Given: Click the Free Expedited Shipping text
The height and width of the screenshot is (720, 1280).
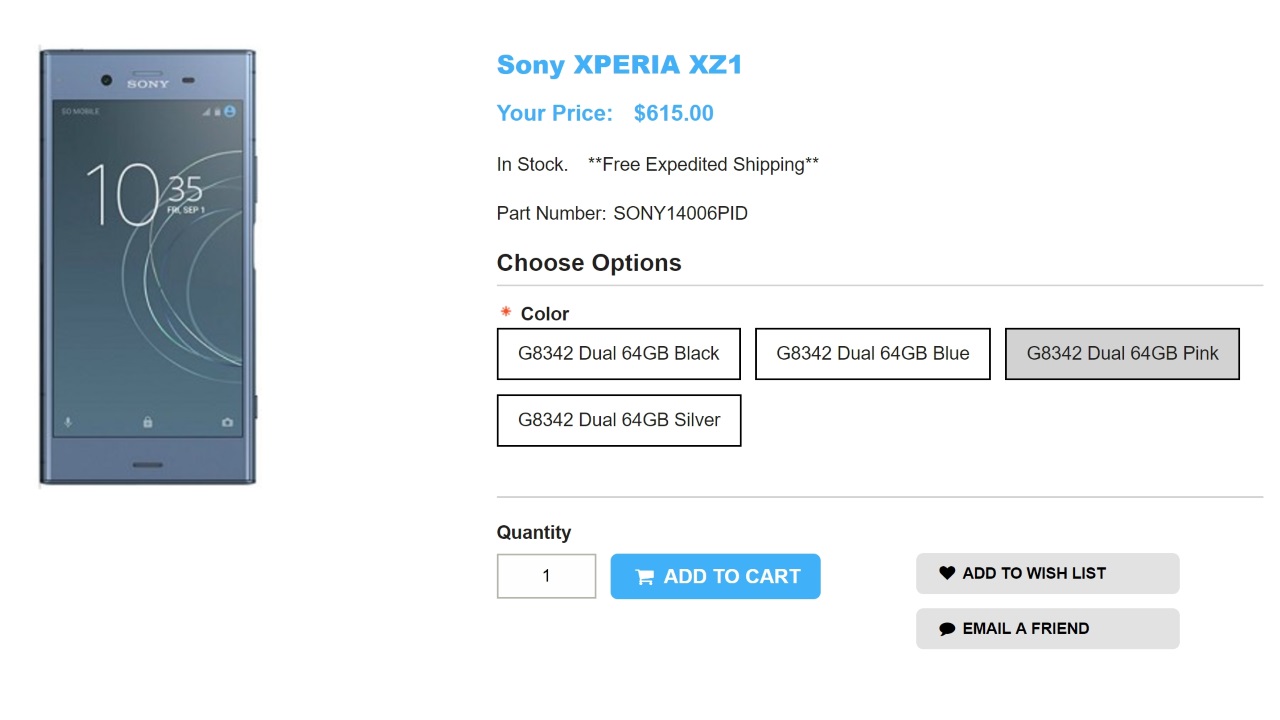Looking at the screenshot, I should (x=703, y=164).
